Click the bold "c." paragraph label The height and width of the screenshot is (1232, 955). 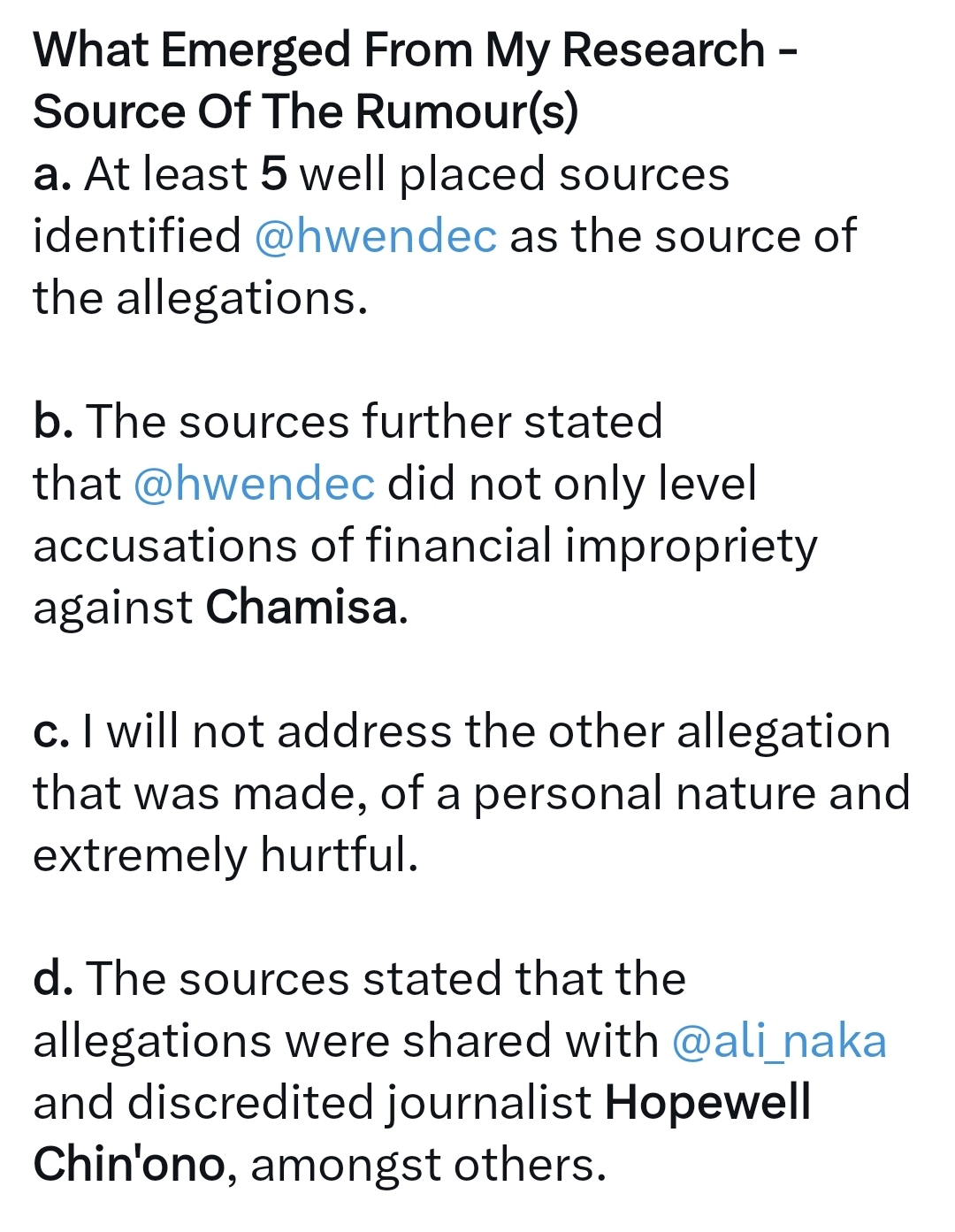click(x=51, y=731)
